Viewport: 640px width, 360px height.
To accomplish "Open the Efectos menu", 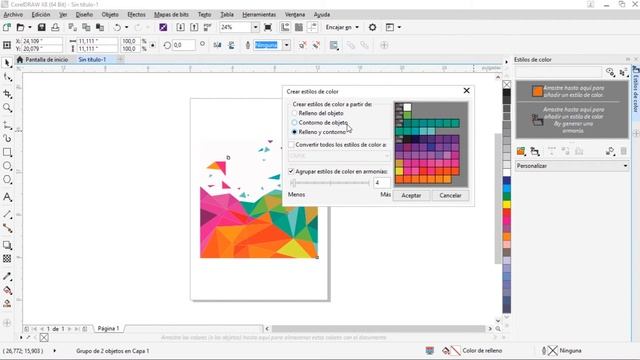I will [136, 14].
